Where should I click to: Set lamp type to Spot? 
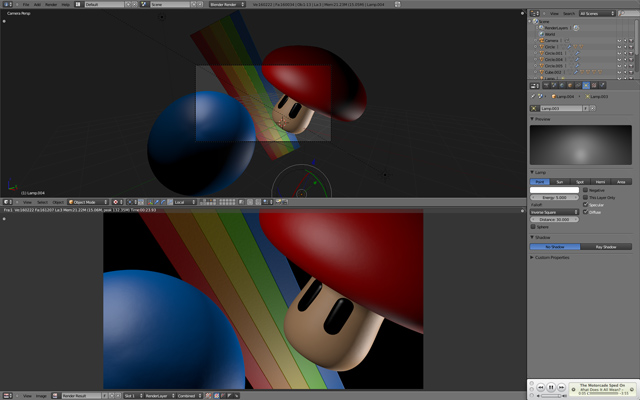pos(581,182)
